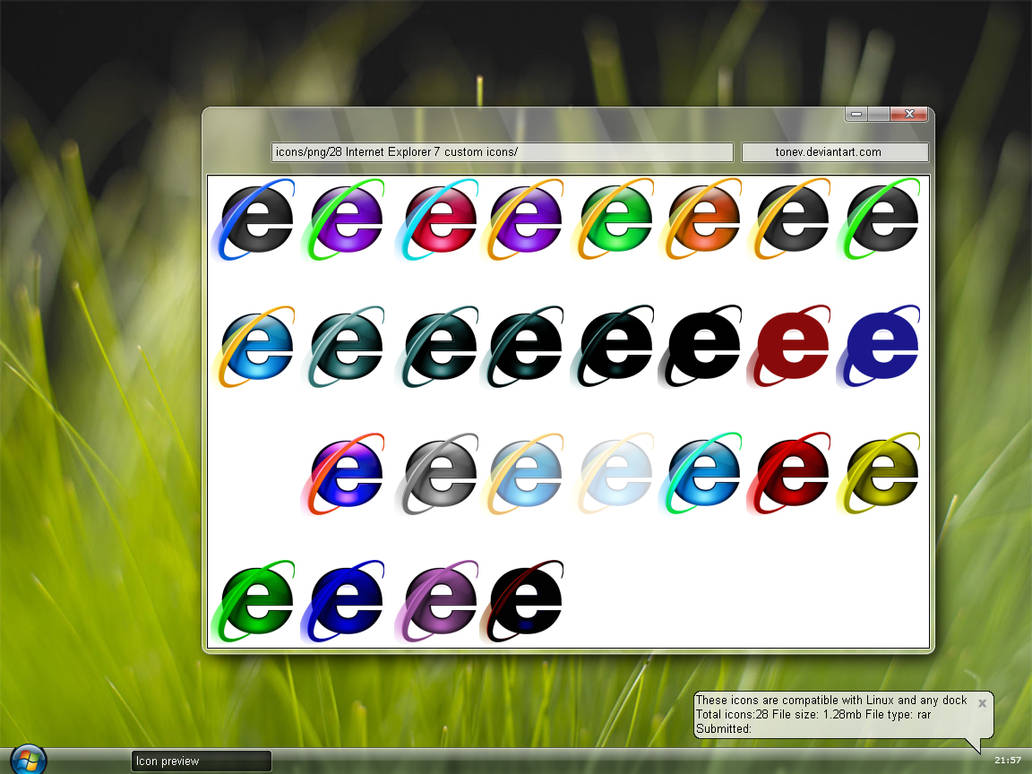Open the tonev.deviantart.com link box
This screenshot has width=1032, height=774.
click(835, 152)
